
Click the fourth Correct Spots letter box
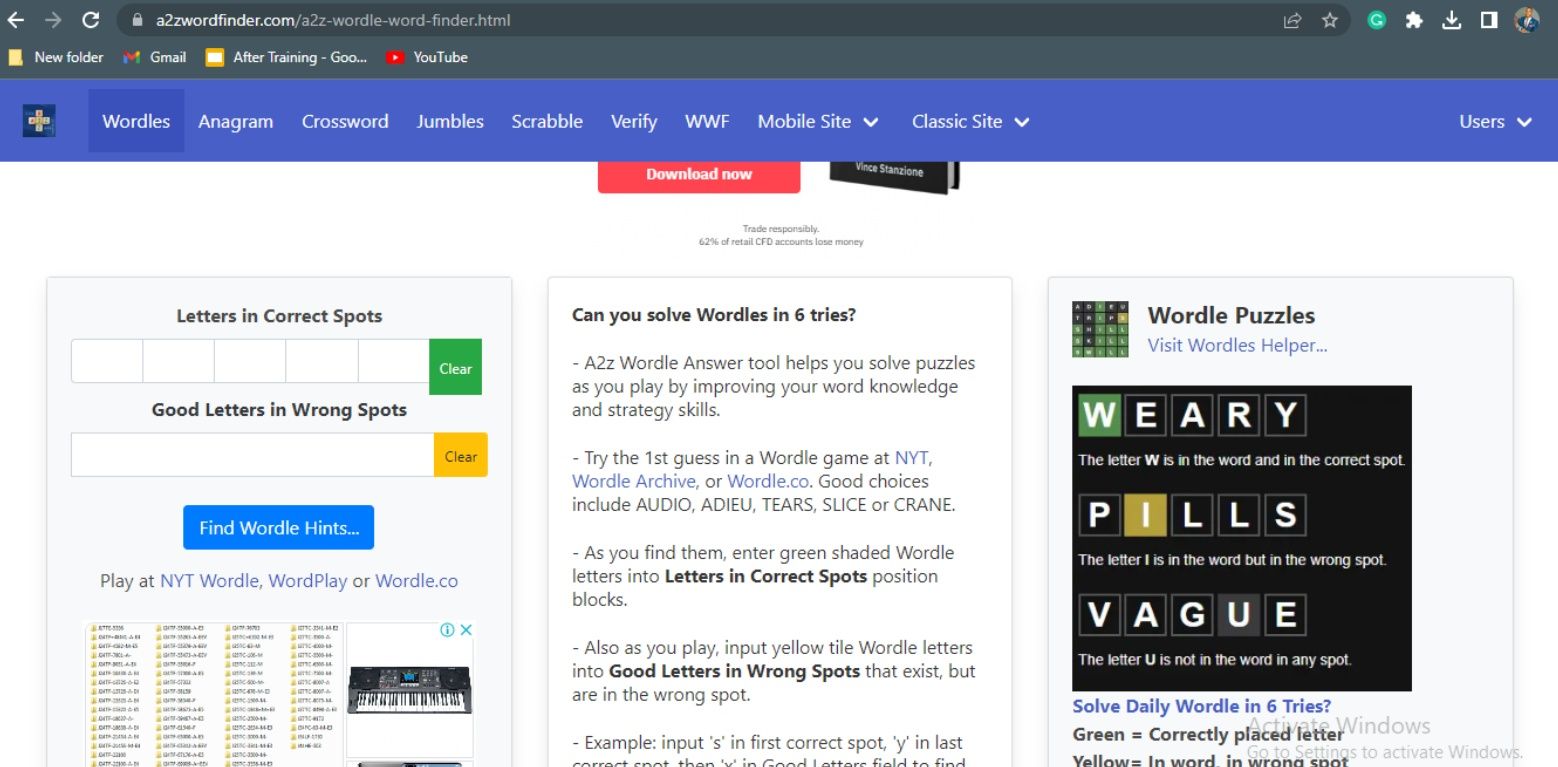click(x=322, y=361)
